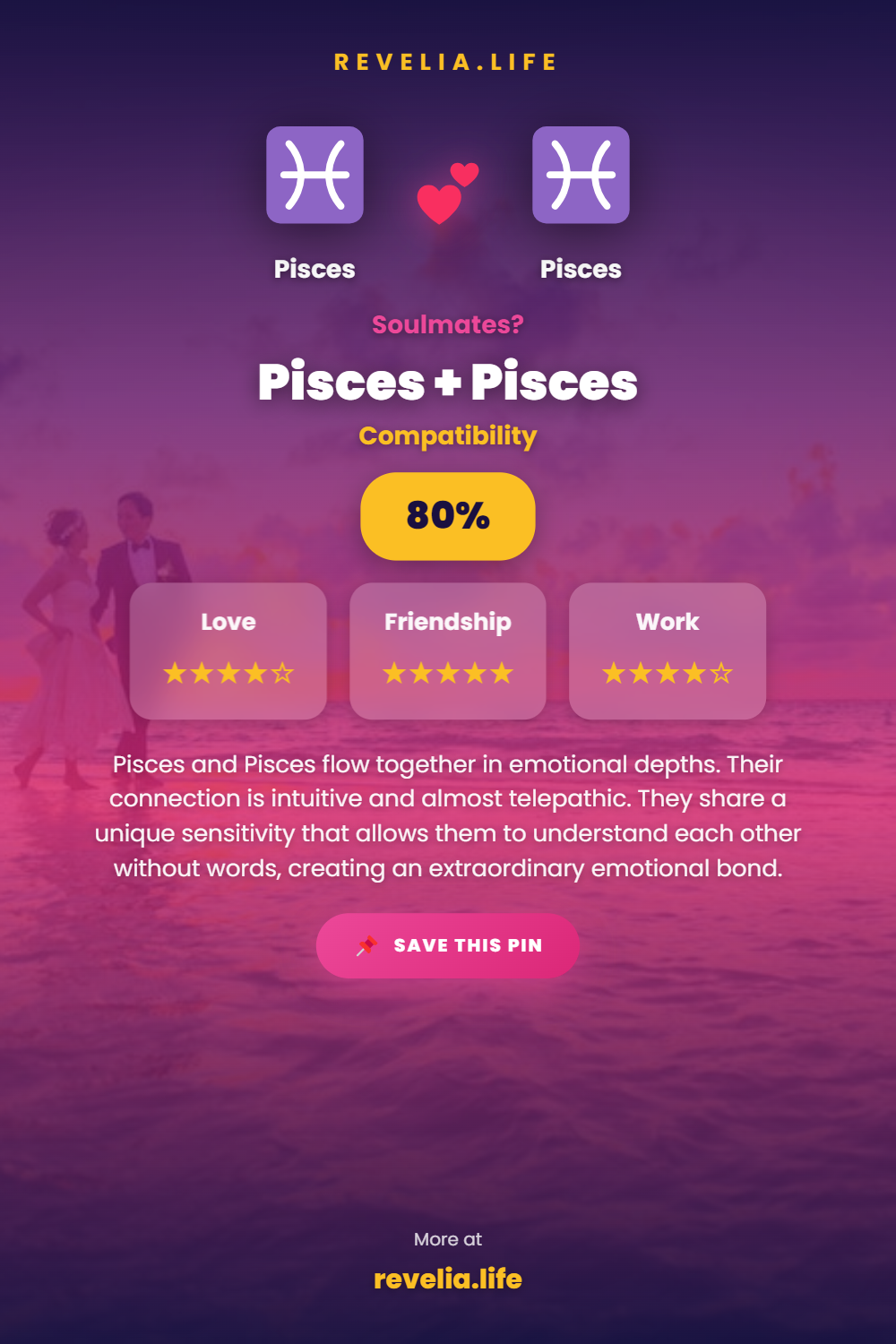
Task: Open the revelia.life link at bottom
Action: pos(448,1279)
